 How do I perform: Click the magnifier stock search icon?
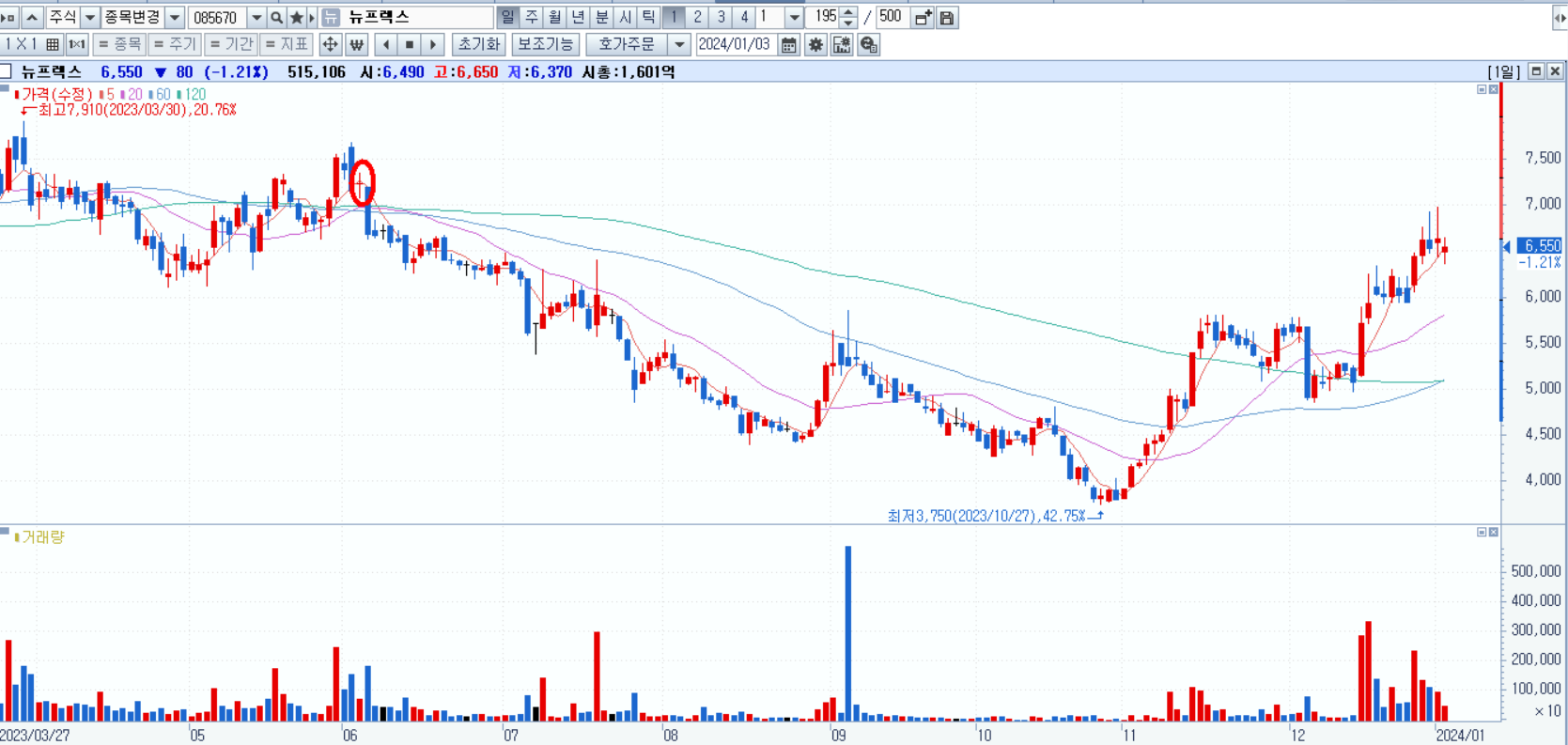tap(276, 17)
